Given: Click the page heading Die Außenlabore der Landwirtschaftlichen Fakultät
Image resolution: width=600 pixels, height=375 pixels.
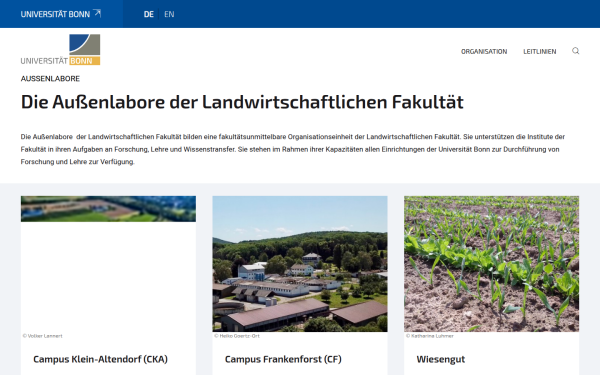Looking at the screenshot, I should click(x=242, y=102).
